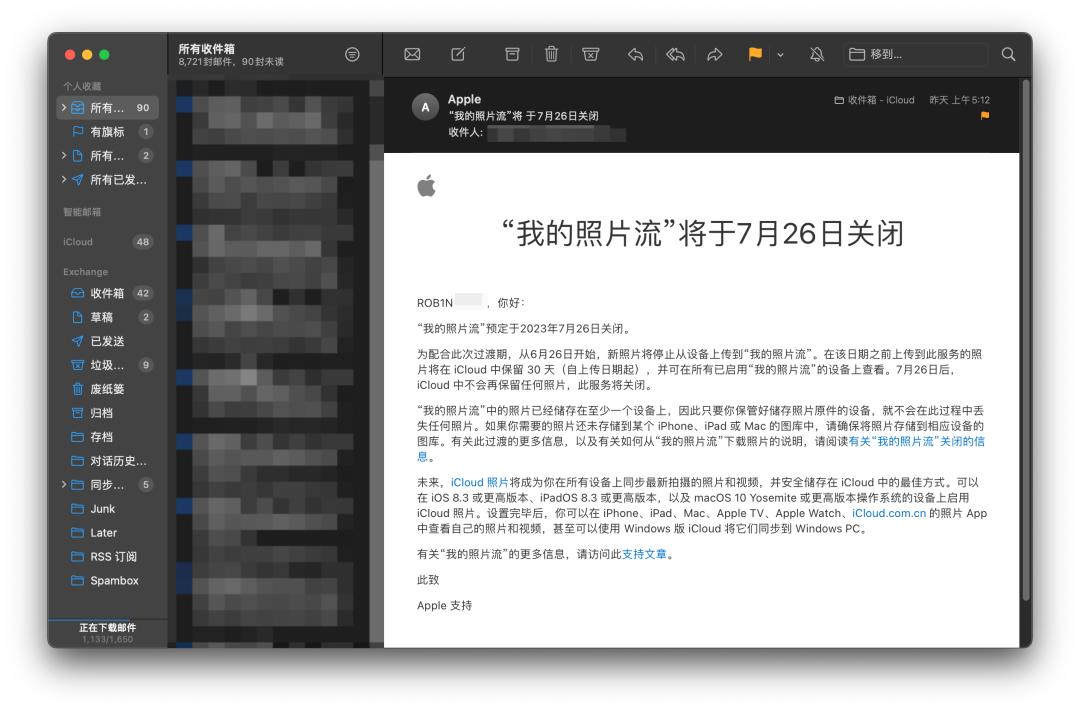Click the 所有收件箱 title
1080x711 pixels.
click(207, 49)
